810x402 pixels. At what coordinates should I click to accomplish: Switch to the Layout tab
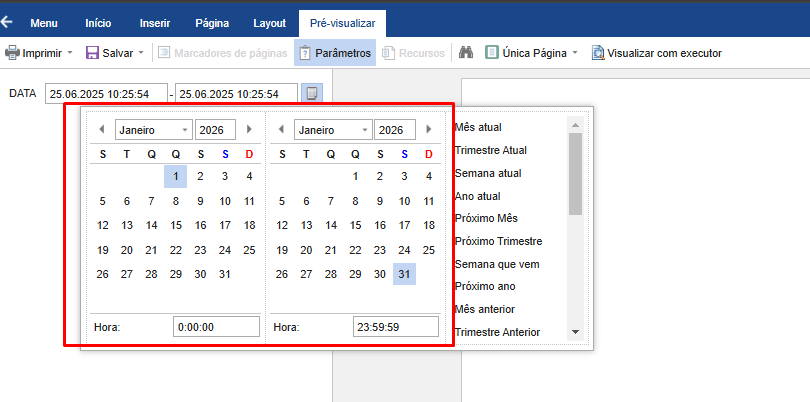pyautogui.click(x=269, y=23)
